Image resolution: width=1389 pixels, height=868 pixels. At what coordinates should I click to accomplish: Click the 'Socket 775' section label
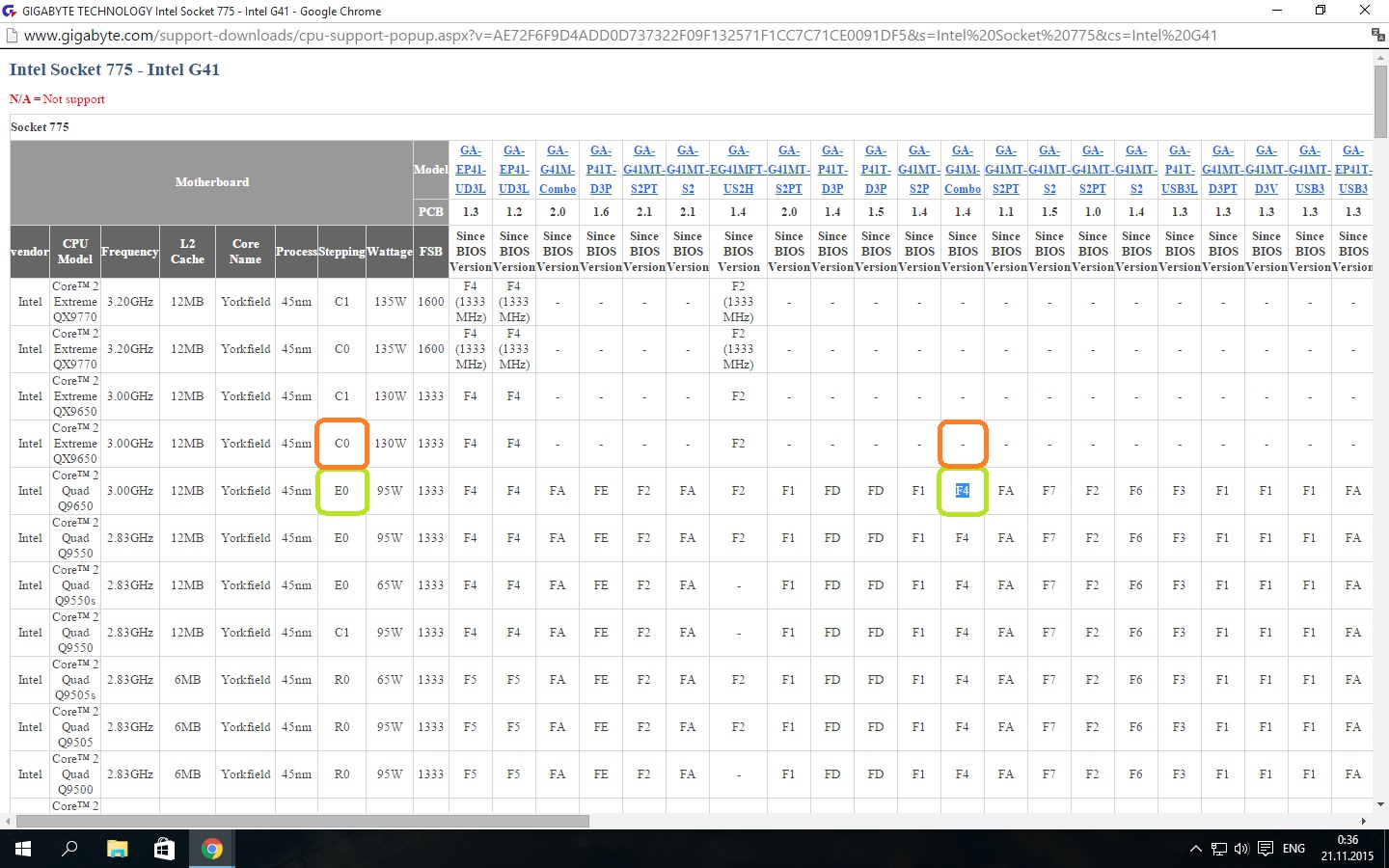40,127
